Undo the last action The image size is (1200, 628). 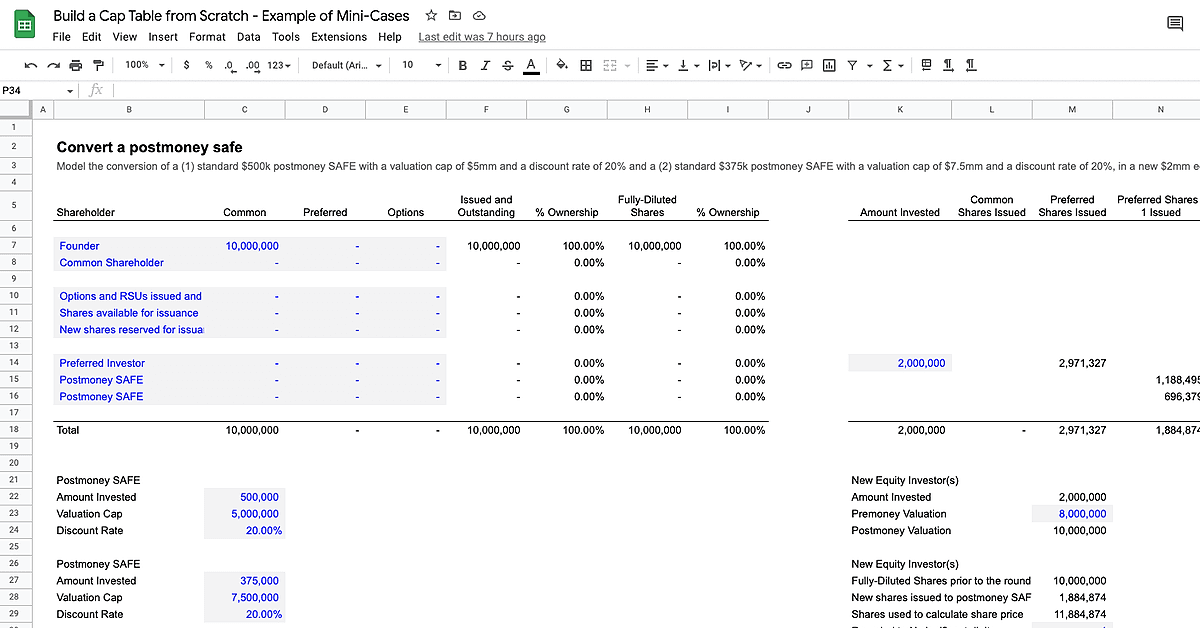coord(31,65)
